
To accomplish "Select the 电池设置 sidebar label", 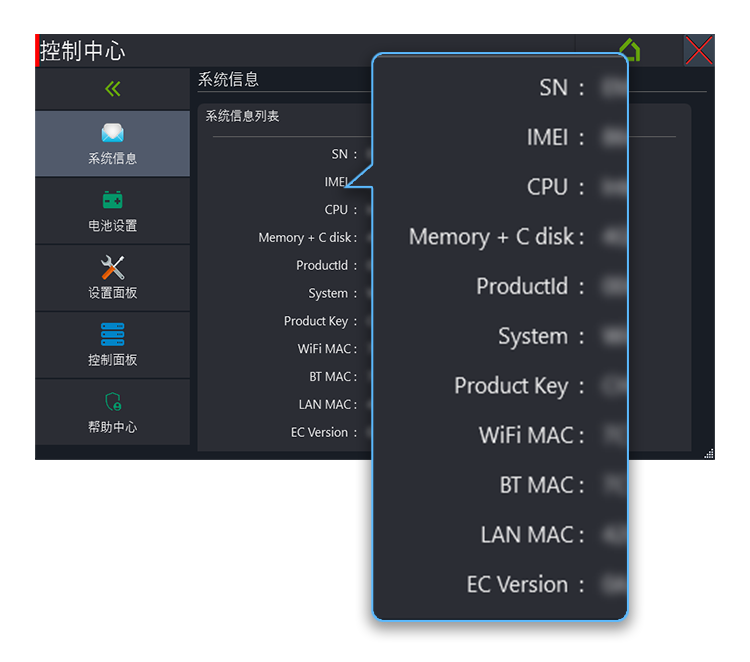I will pos(112,225).
